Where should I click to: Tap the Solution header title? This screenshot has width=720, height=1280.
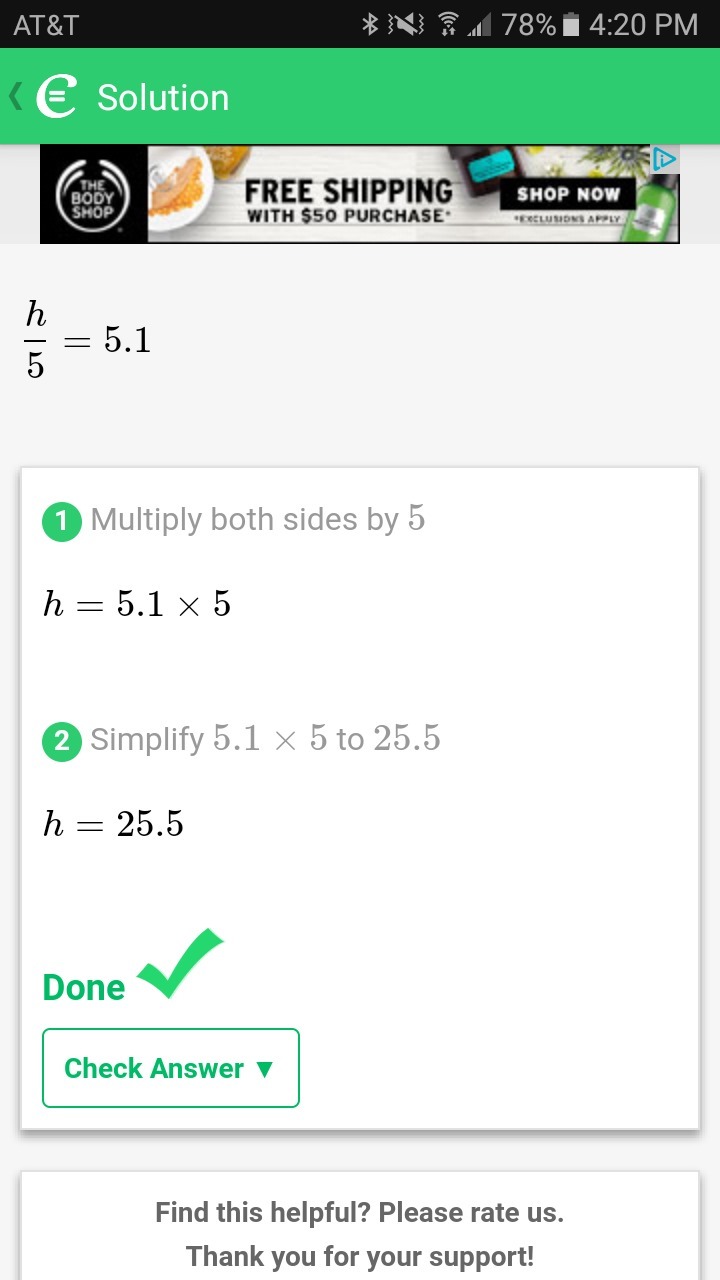tap(163, 98)
